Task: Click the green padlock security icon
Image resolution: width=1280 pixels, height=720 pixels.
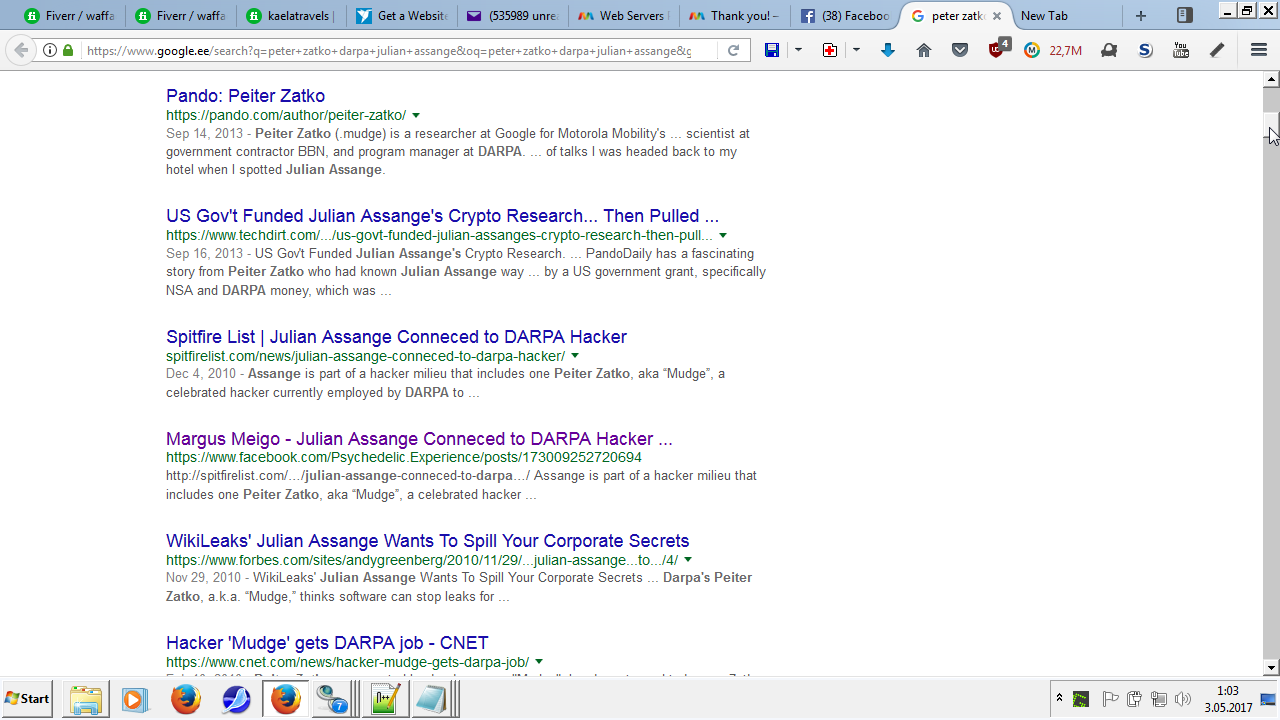Action: [68, 50]
